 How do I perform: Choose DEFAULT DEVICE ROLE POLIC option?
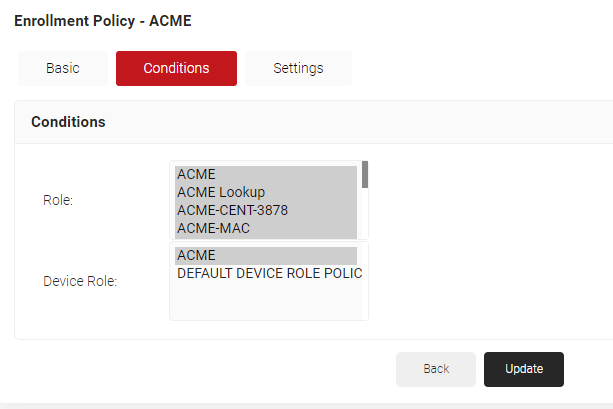pyautogui.click(x=268, y=274)
